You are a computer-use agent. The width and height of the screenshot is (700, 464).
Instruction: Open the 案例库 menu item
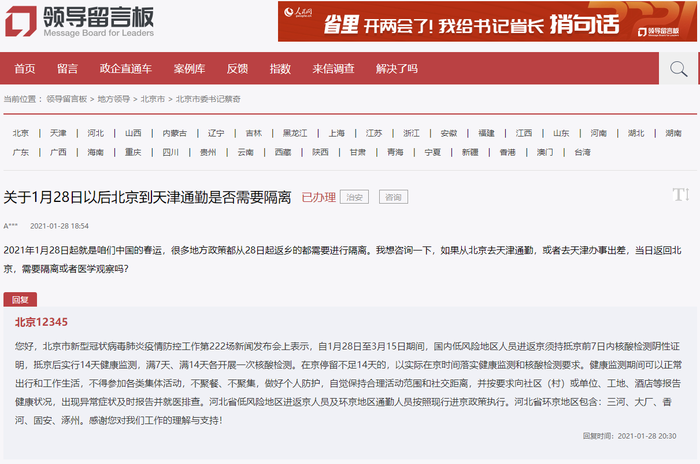pyautogui.click(x=189, y=68)
